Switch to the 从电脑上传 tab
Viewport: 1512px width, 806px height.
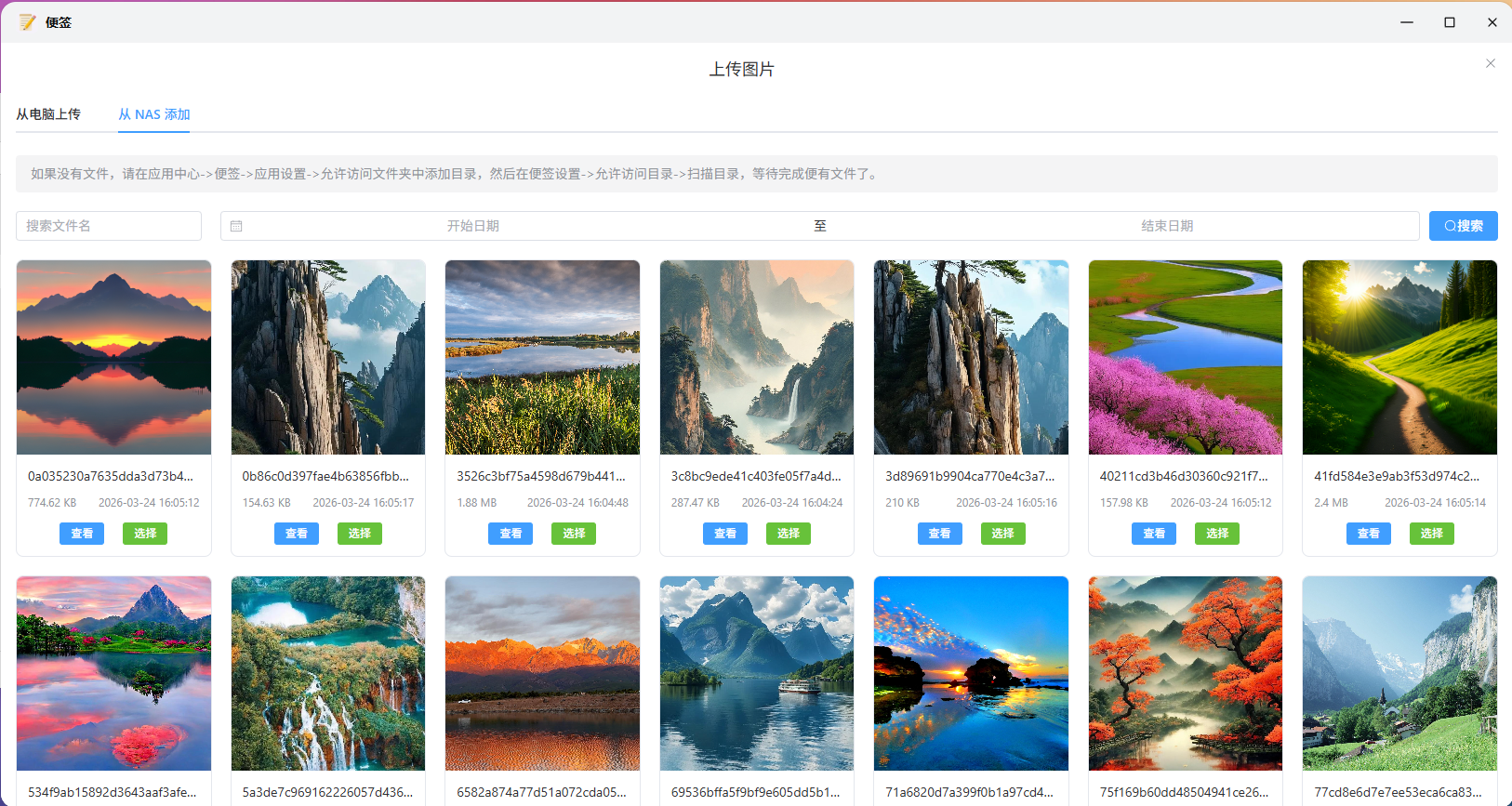48,114
